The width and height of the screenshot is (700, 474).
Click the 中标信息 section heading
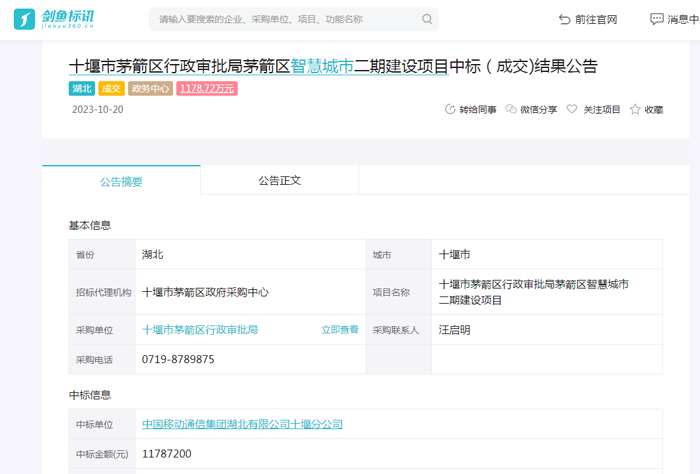point(90,395)
